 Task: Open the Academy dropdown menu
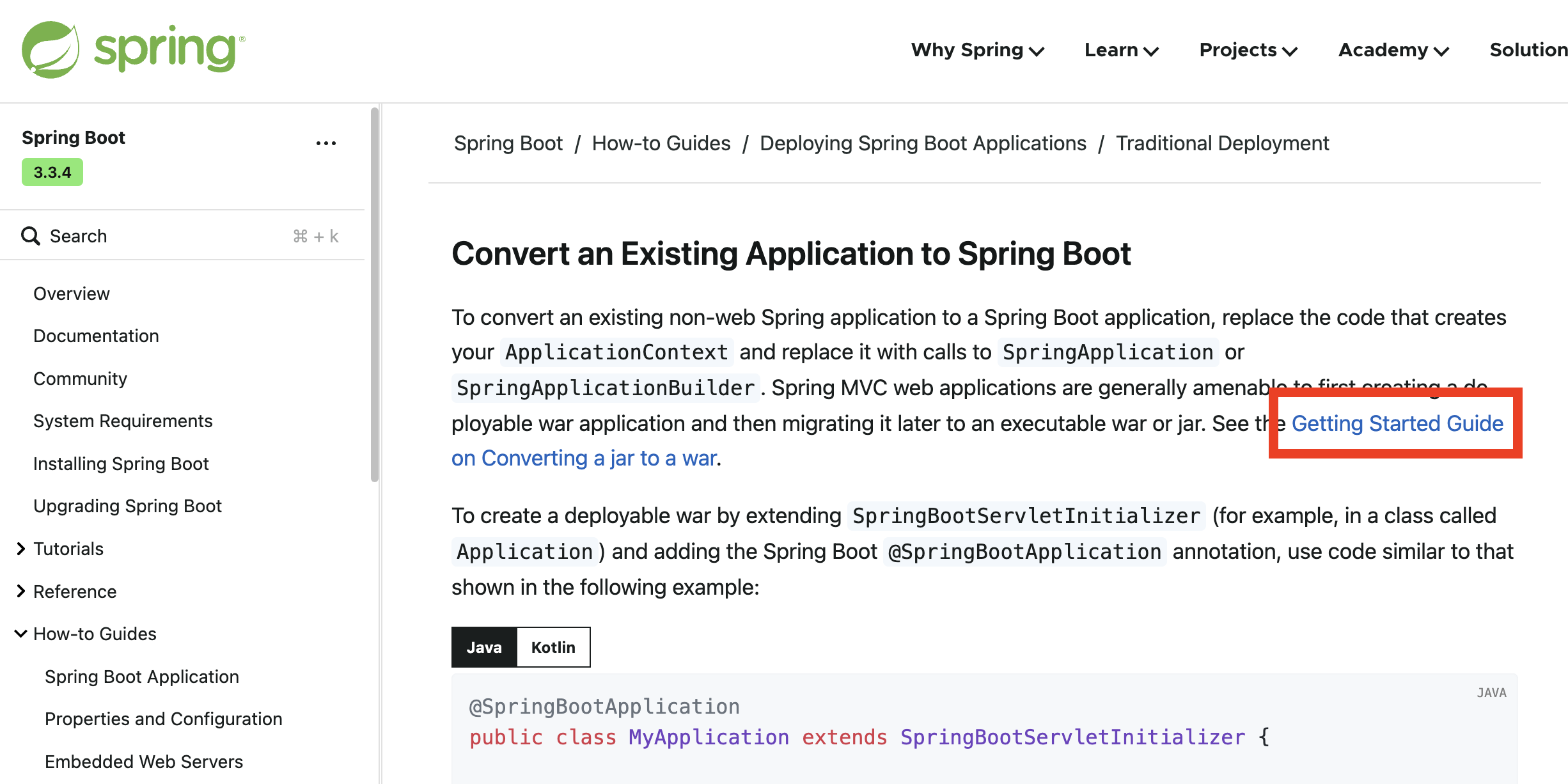(x=1393, y=50)
